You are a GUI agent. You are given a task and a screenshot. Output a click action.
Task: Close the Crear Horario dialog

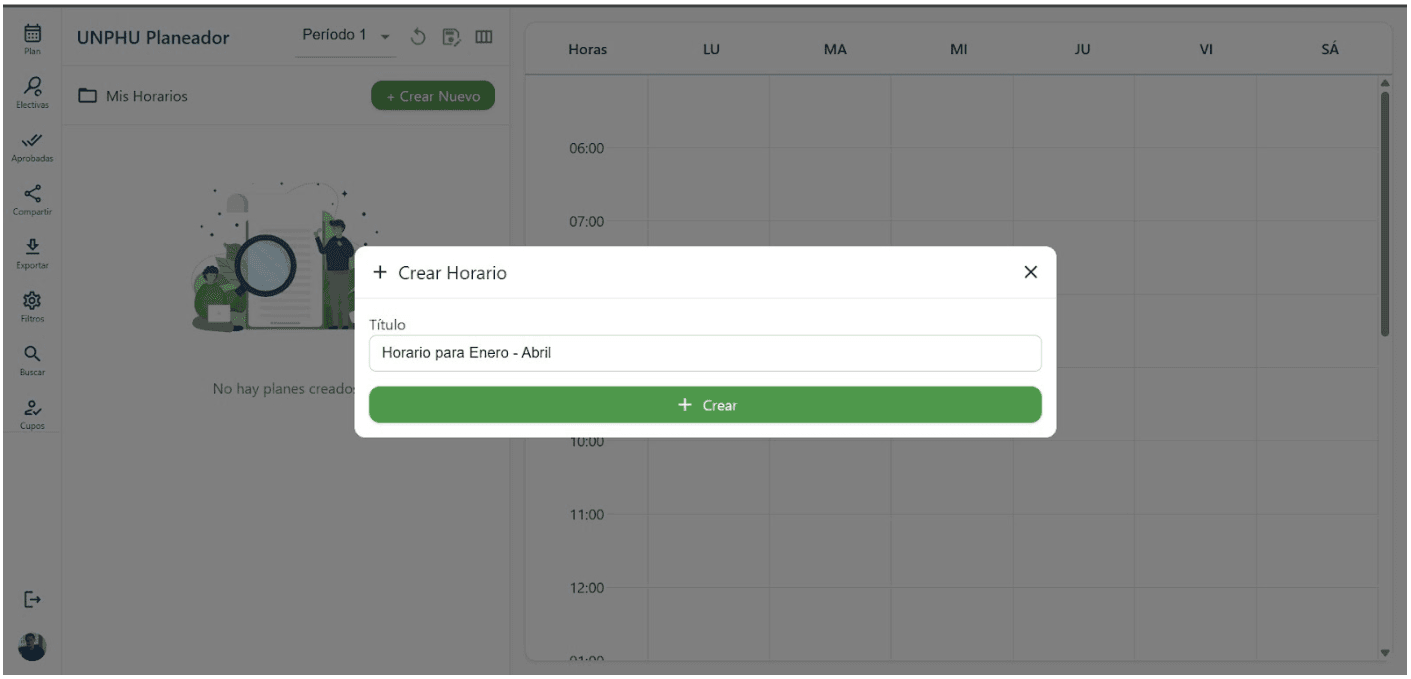tap(1031, 272)
